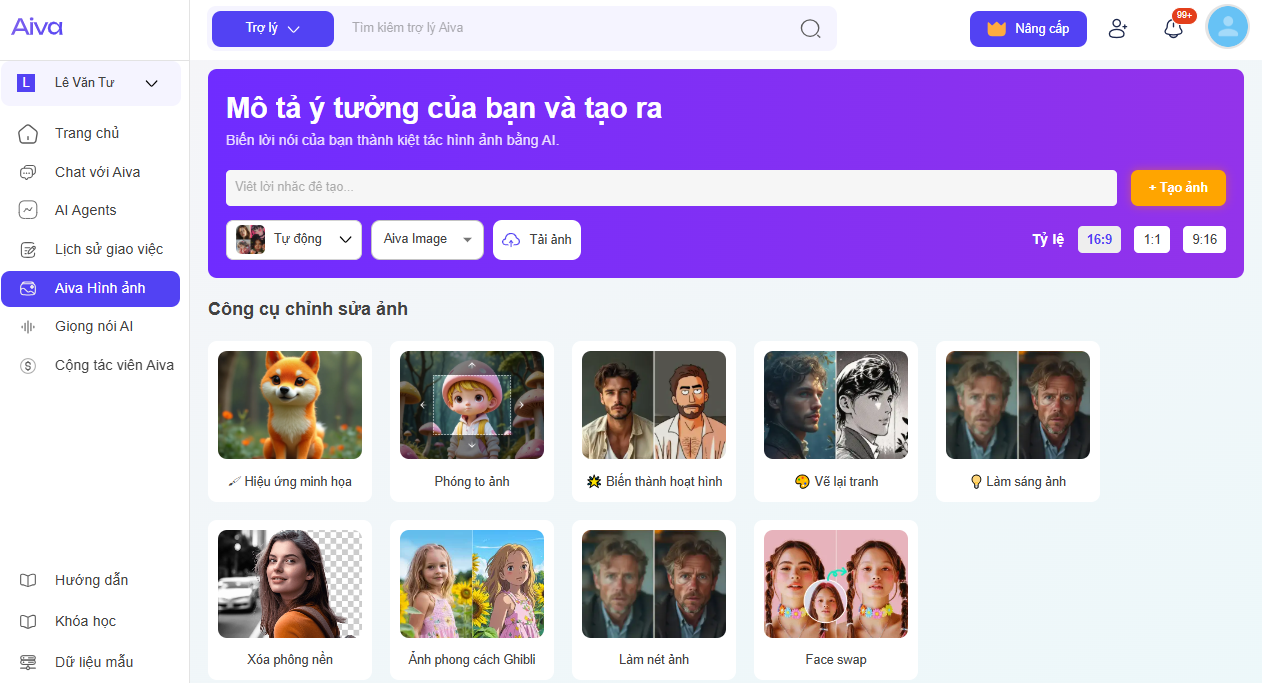Open Trang chủ home page
Image resolution: width=1262 pixels, height=683 pixels.
87,133
